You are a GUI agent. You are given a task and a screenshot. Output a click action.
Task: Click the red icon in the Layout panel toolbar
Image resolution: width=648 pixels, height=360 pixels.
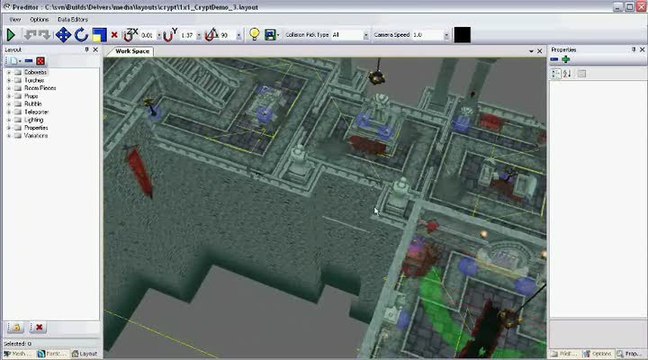(x=40, y=61)
